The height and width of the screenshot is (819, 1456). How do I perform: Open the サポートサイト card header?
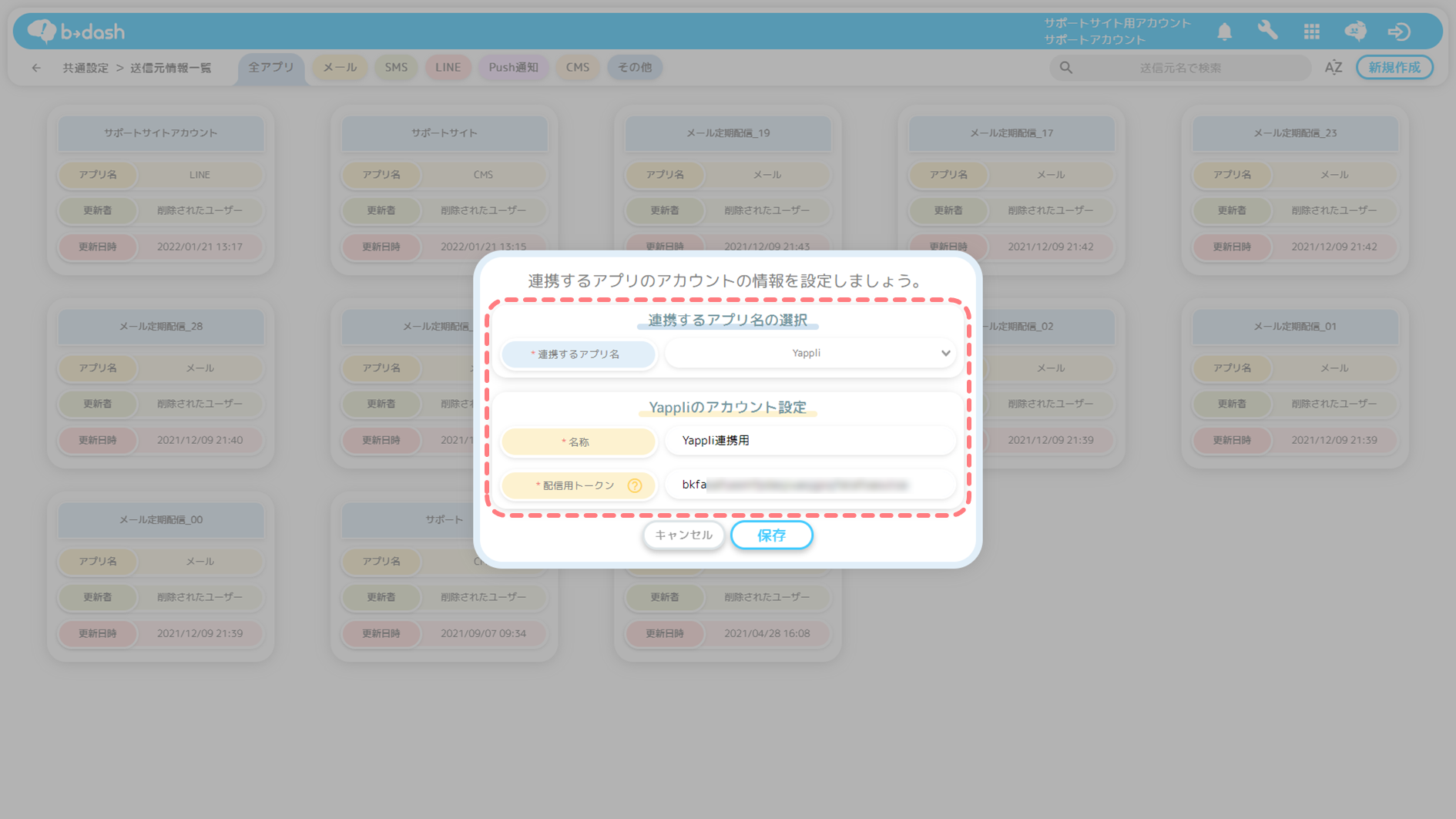(444, 133)
